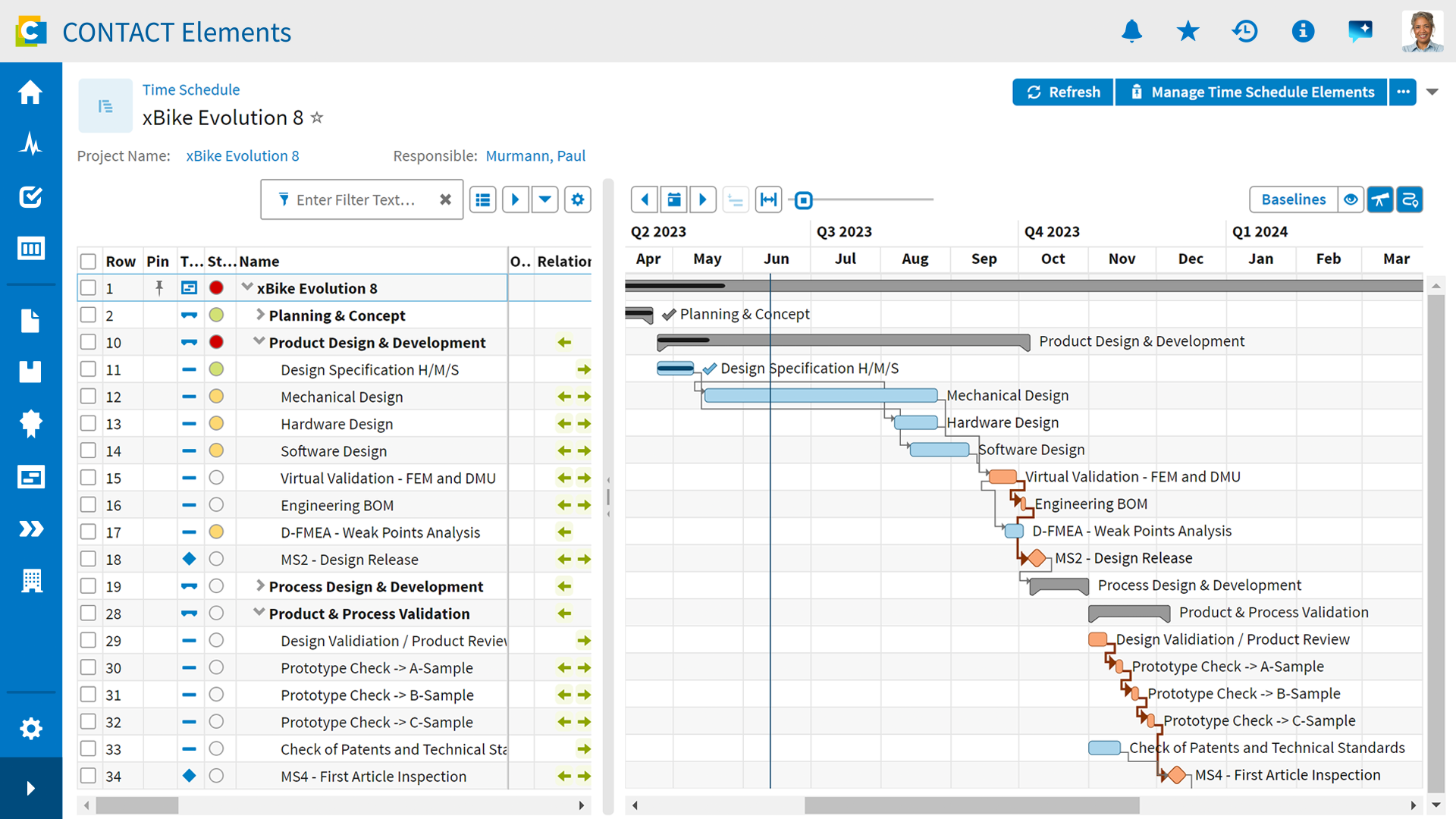
Task: Check row 12 Mechanical Design
Action: pyautogui.click(x=88, y=396)
